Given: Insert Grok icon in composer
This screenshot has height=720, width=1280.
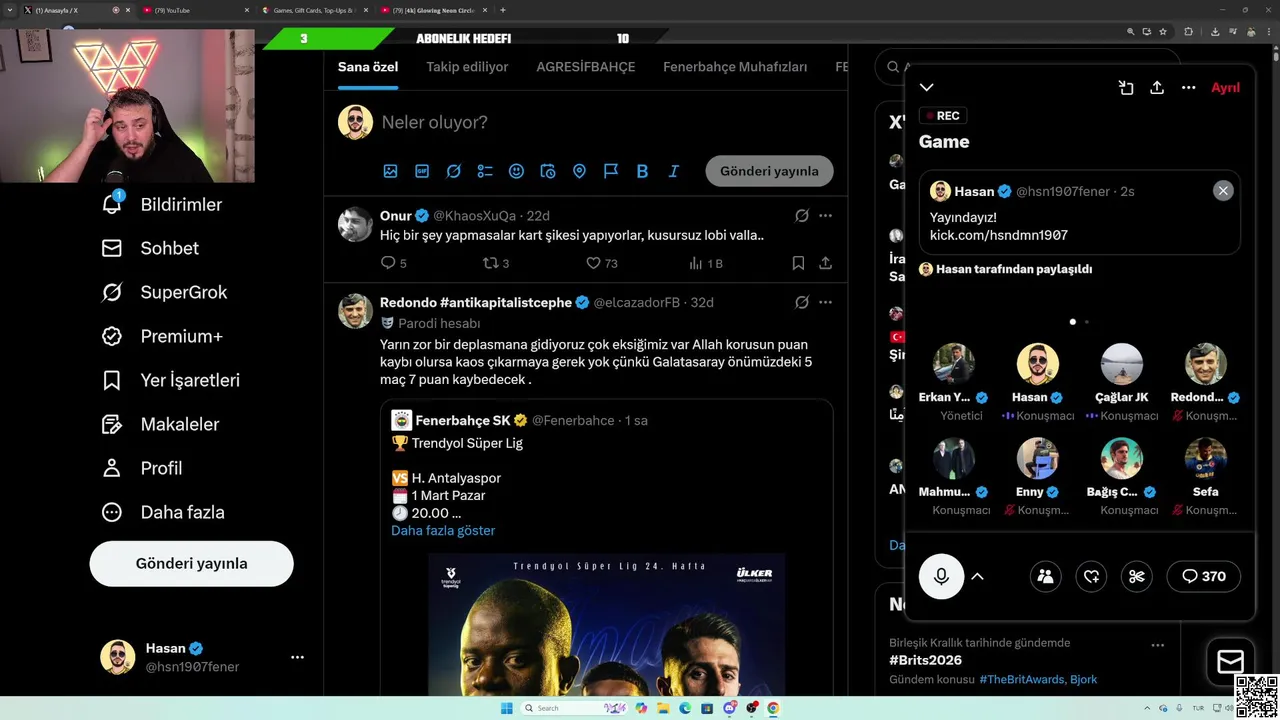Looking at the screenshot, I should click(453, 171).
